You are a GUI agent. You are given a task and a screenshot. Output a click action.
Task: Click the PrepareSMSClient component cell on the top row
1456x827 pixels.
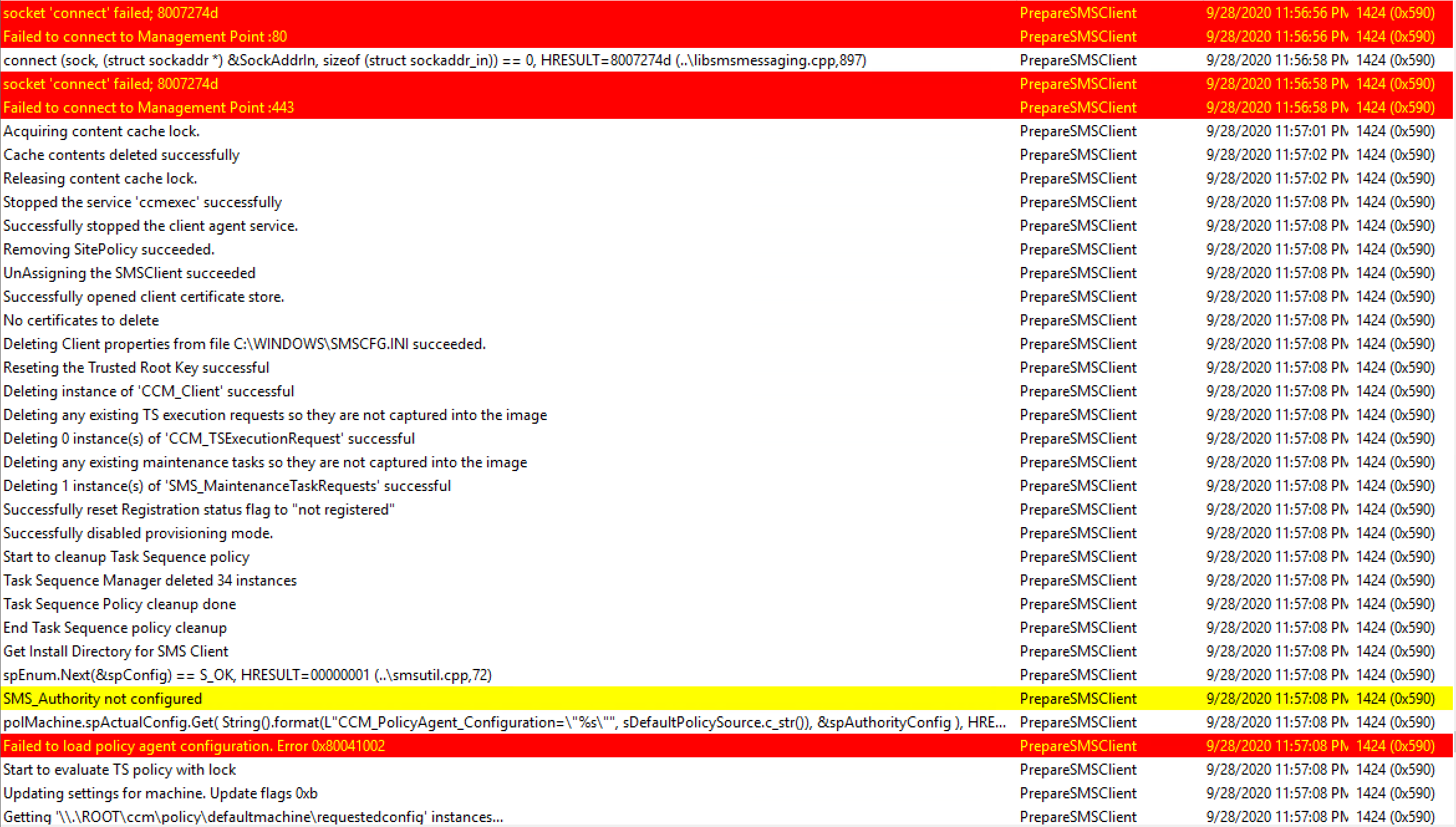pyautogui.click(x=1078, y=12)
